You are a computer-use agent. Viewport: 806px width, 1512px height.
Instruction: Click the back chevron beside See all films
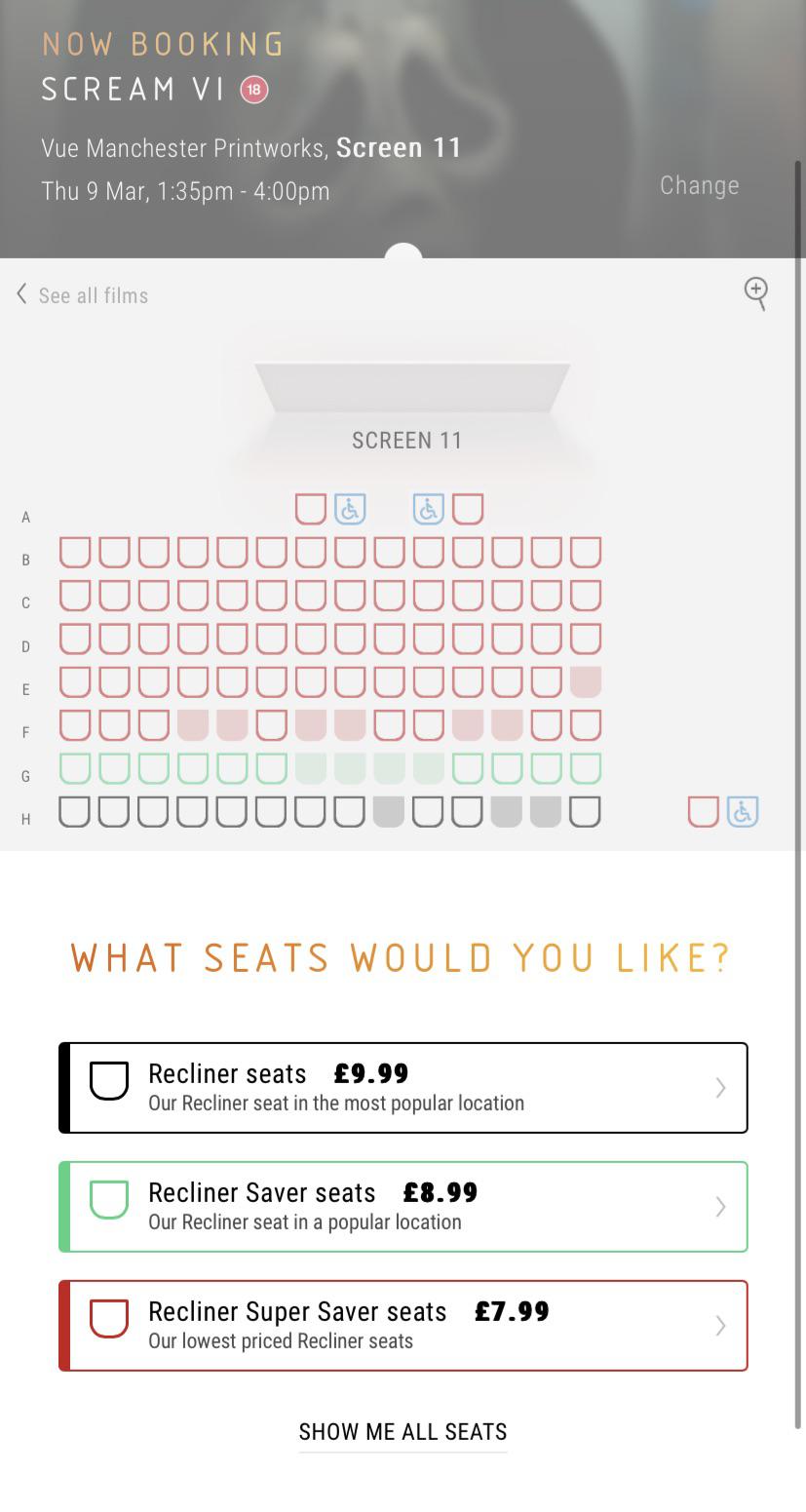[19, 293]
